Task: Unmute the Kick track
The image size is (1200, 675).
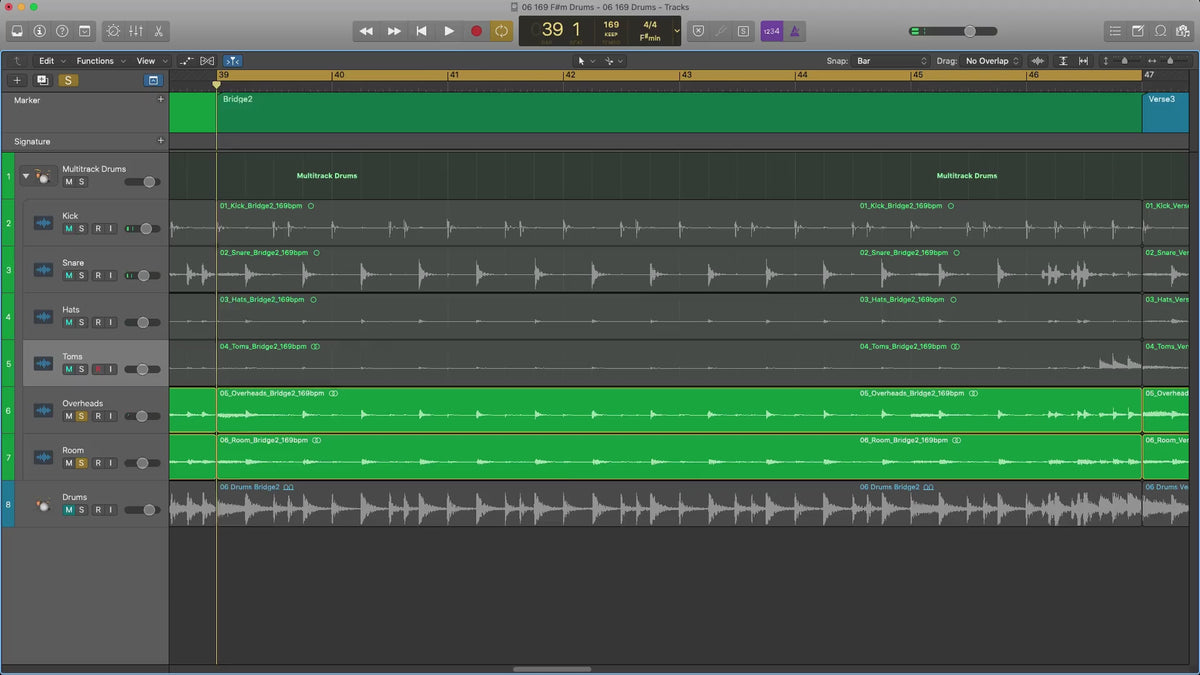Action: [x=69, y=229]
